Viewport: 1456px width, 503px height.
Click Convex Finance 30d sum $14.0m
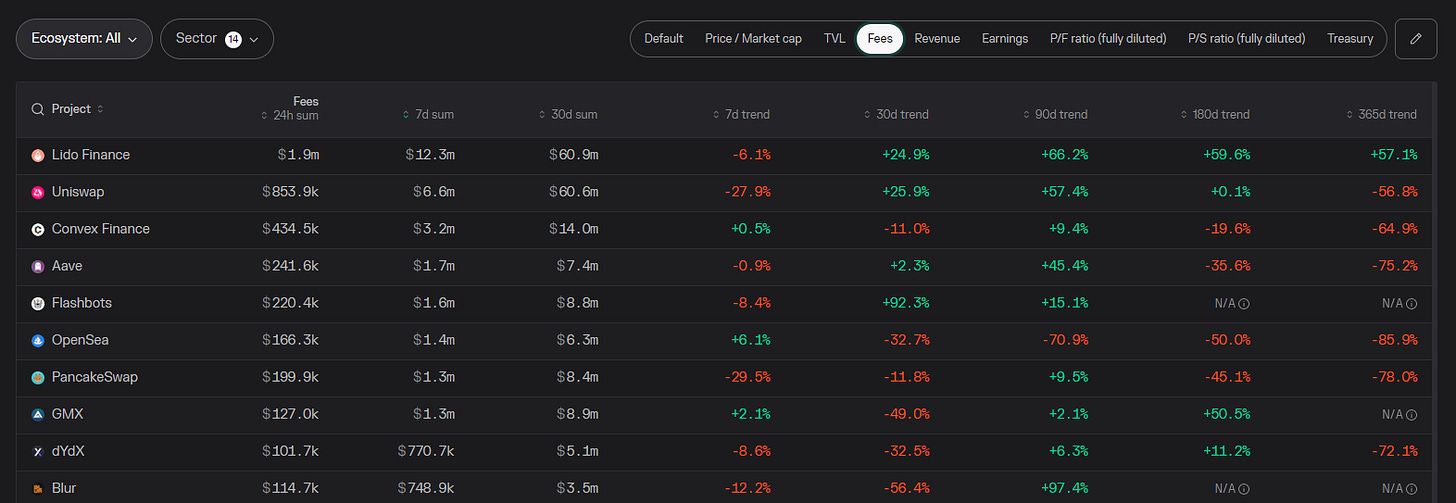[x=573, y=229]
